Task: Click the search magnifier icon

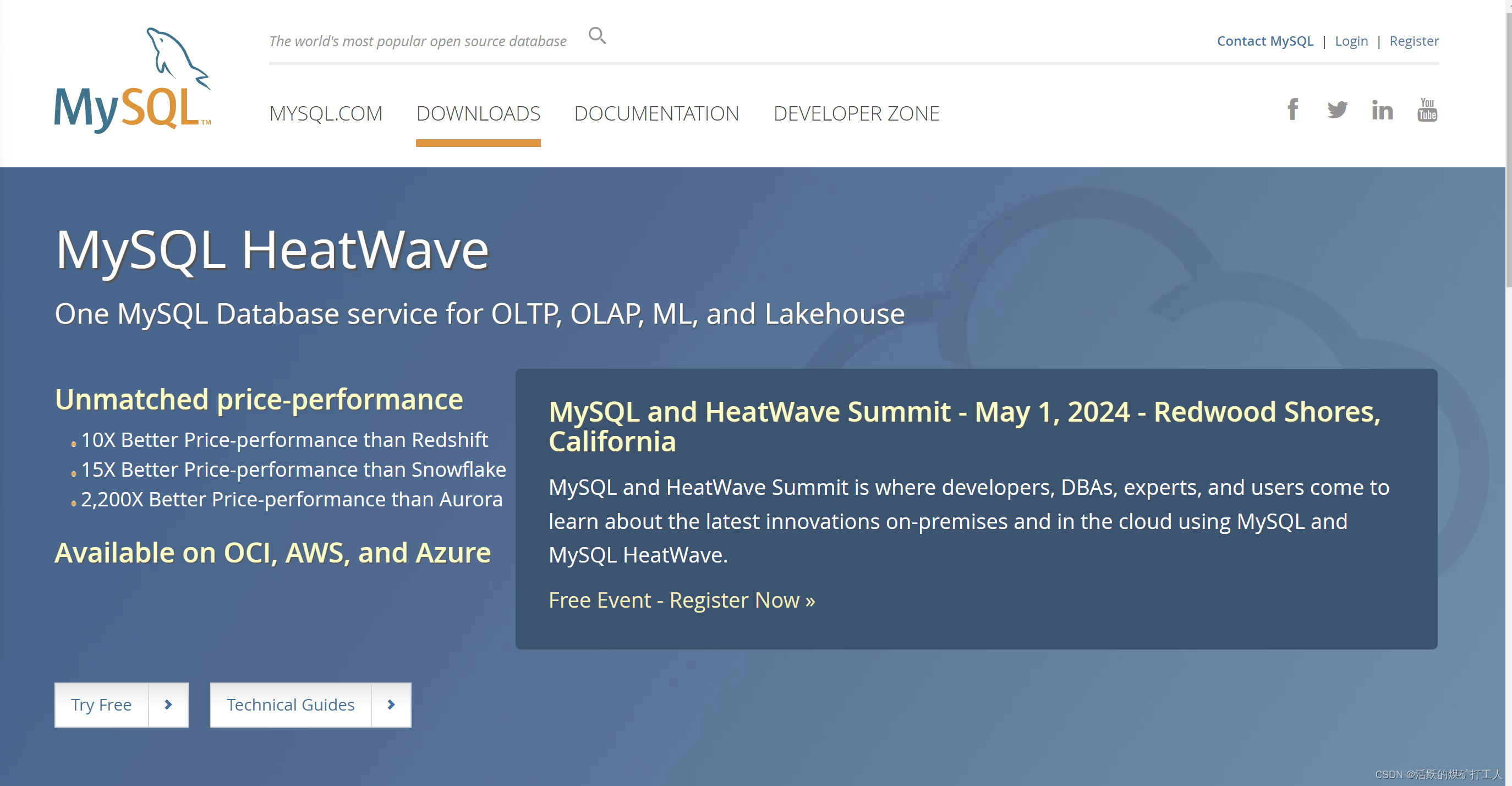Action: coord(597,36)
